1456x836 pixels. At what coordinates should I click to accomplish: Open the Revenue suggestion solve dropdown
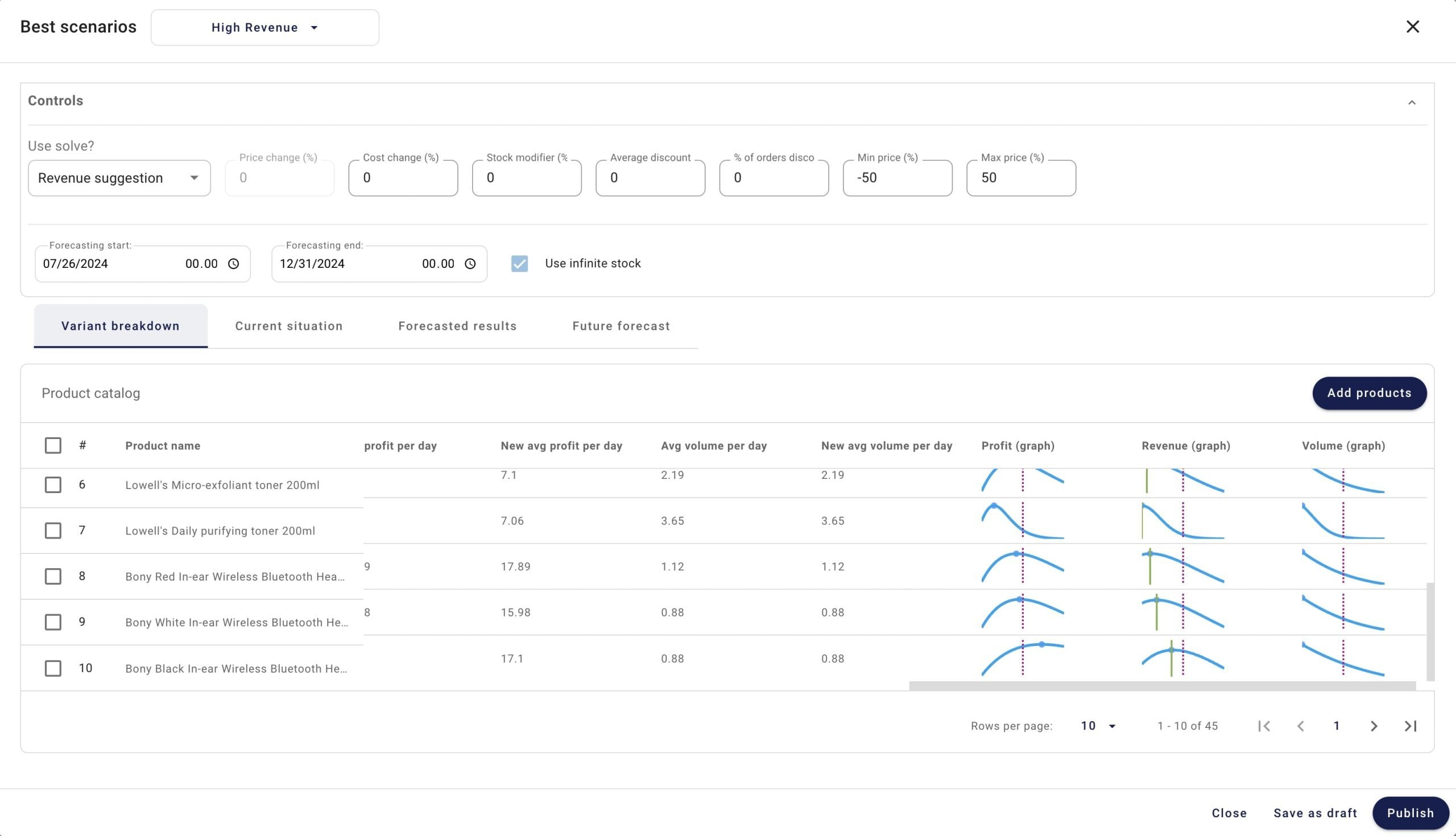[x=119, y=178]
